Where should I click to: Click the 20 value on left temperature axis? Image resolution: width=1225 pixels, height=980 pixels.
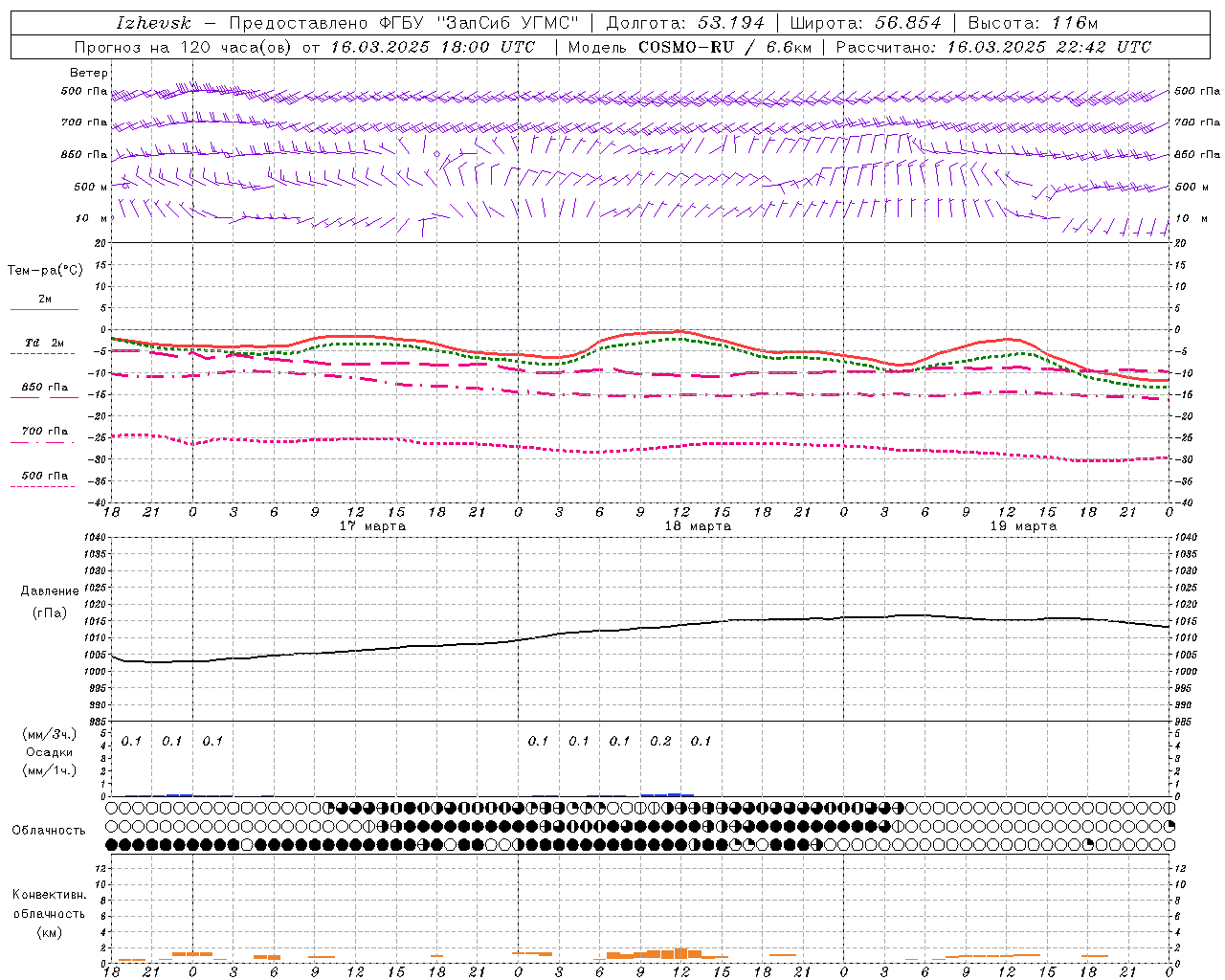[101, 243]
